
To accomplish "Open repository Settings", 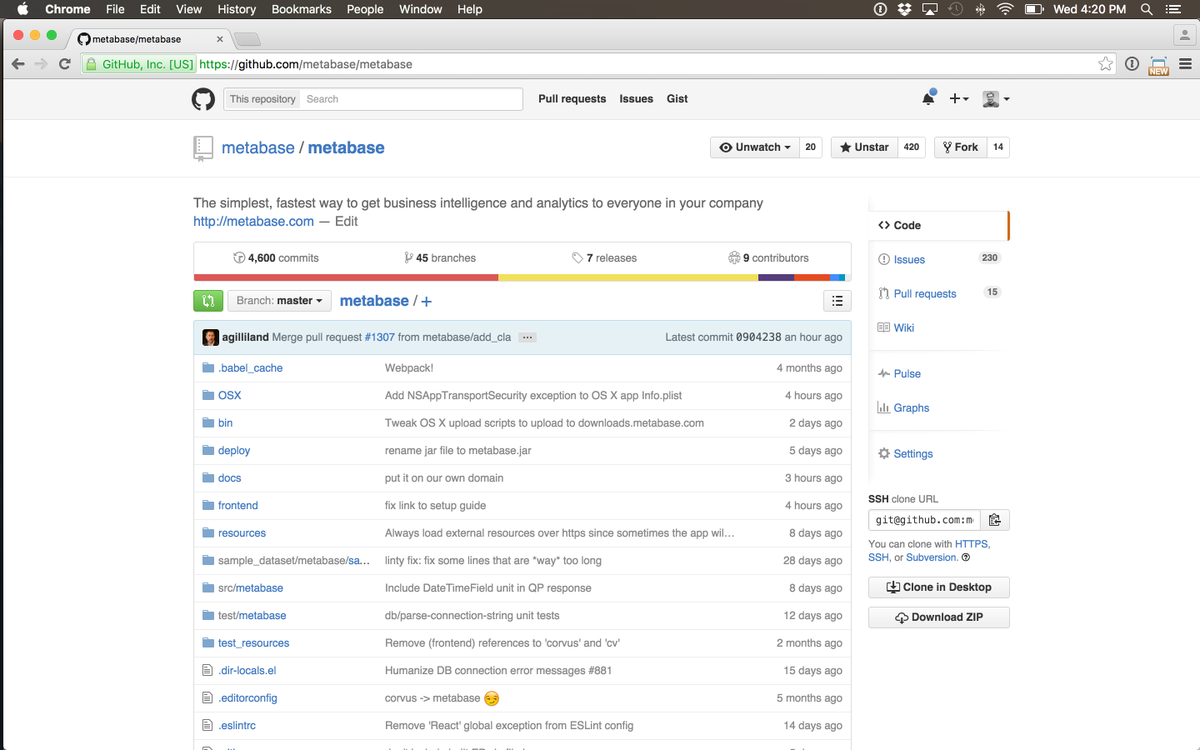I will tap(913, 454).
